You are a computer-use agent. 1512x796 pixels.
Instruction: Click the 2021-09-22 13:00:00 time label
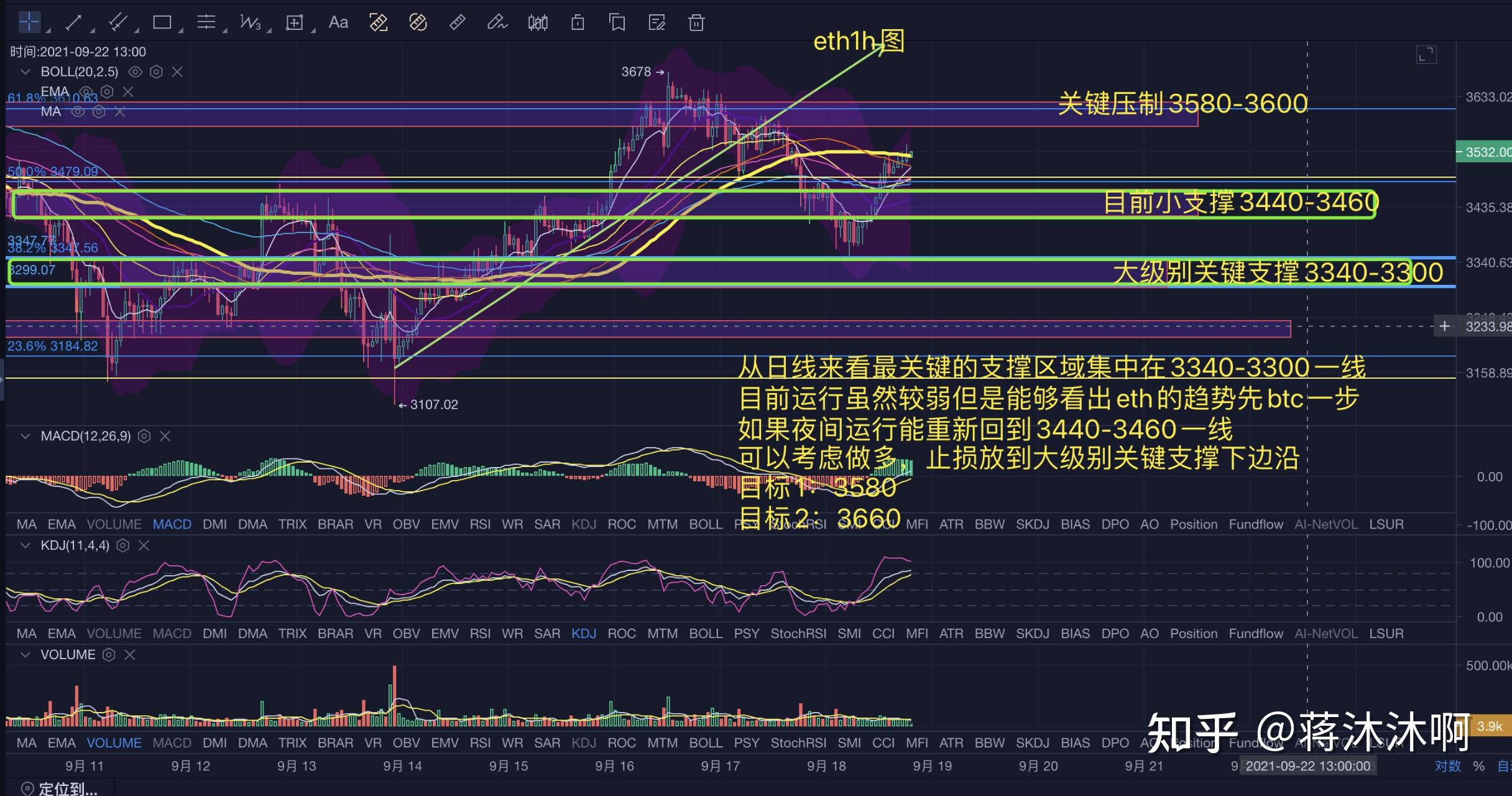1307,766
